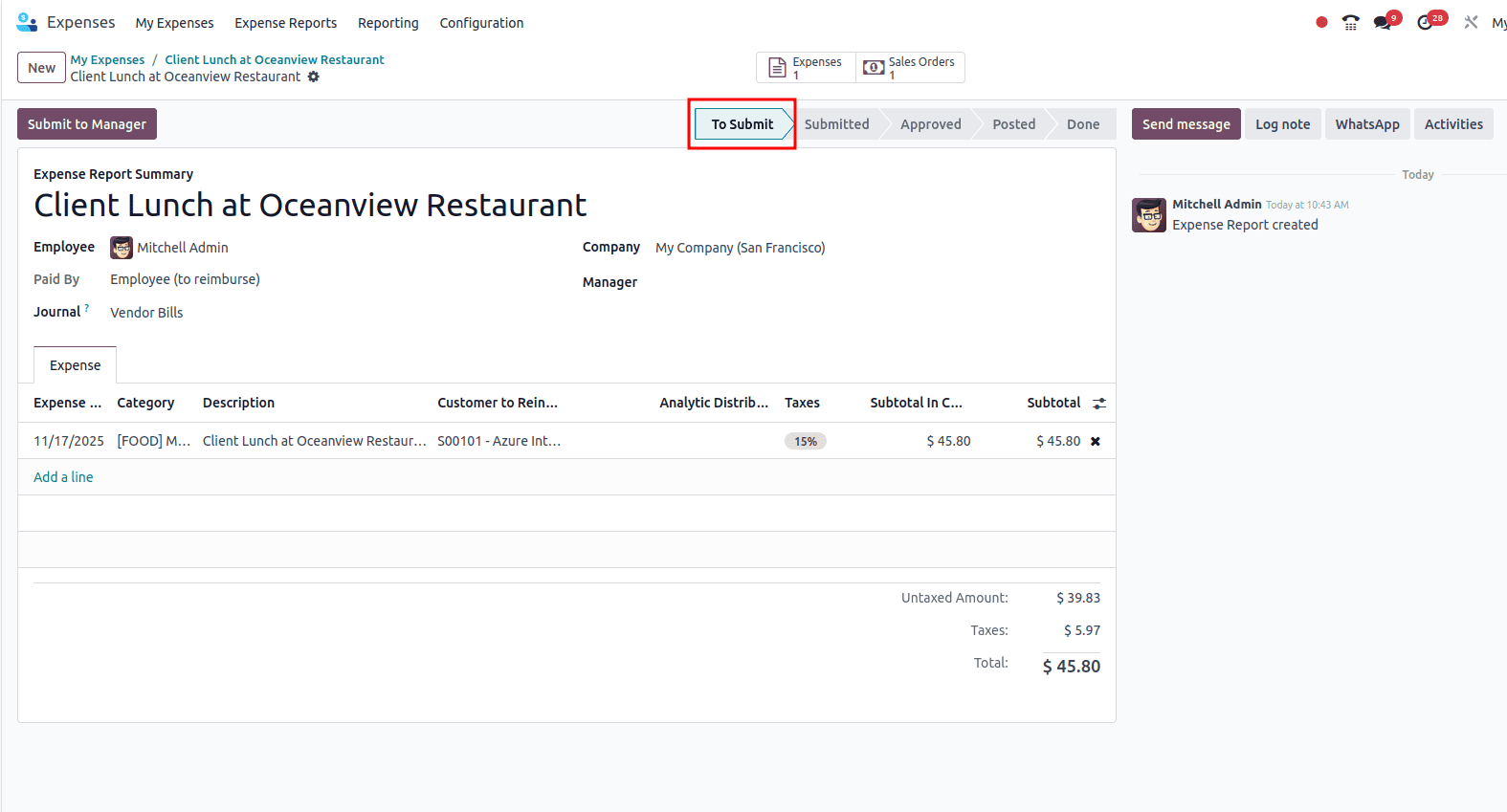Sort by Customer to Reinvoice column header

(498, 403)
